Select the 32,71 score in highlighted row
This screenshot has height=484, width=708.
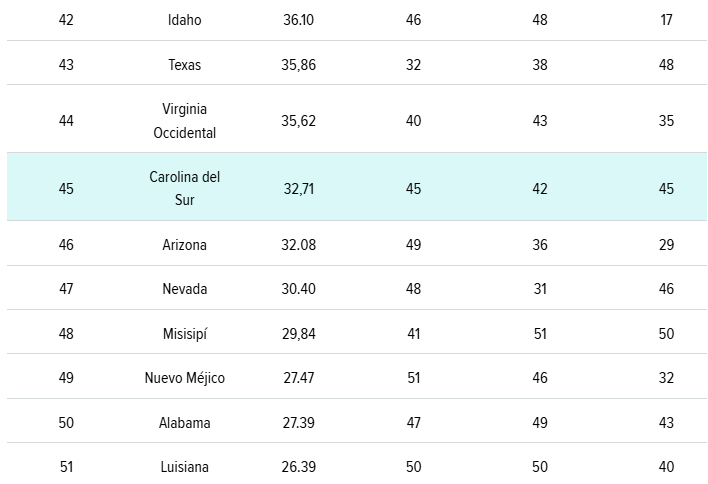point(299,188)
